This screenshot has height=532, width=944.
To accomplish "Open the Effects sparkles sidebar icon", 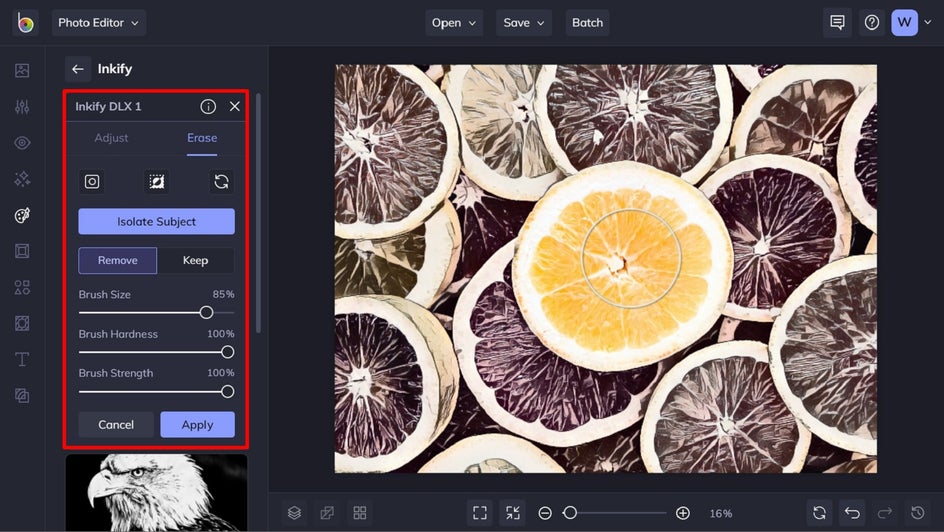I will [22, 179].
